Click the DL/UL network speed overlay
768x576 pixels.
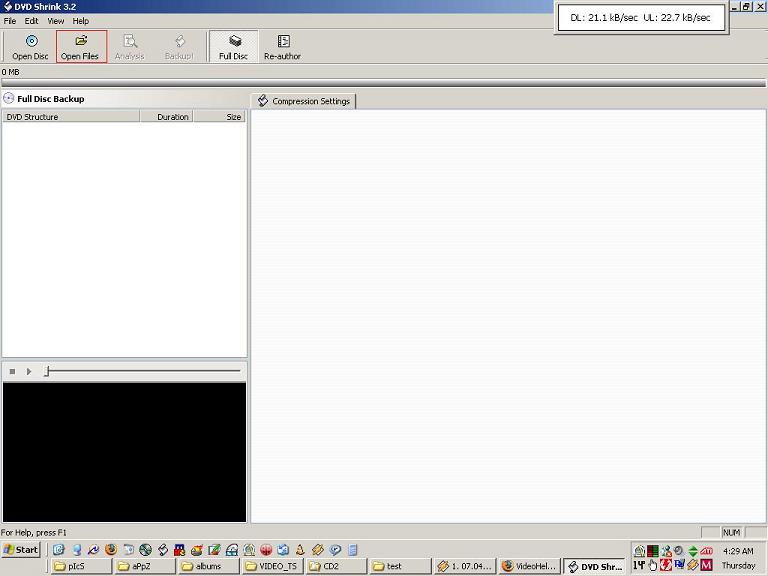641,18
